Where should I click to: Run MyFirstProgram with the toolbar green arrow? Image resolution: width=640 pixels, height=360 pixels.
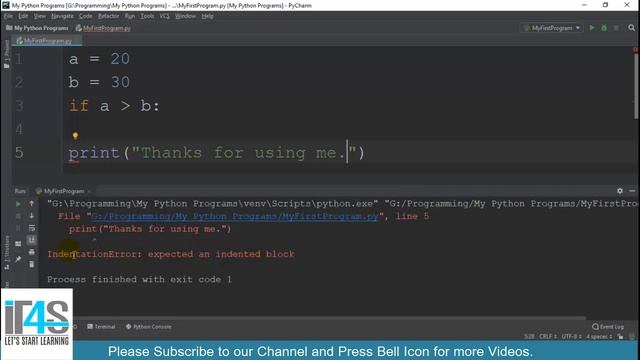[x=591, y=28]
